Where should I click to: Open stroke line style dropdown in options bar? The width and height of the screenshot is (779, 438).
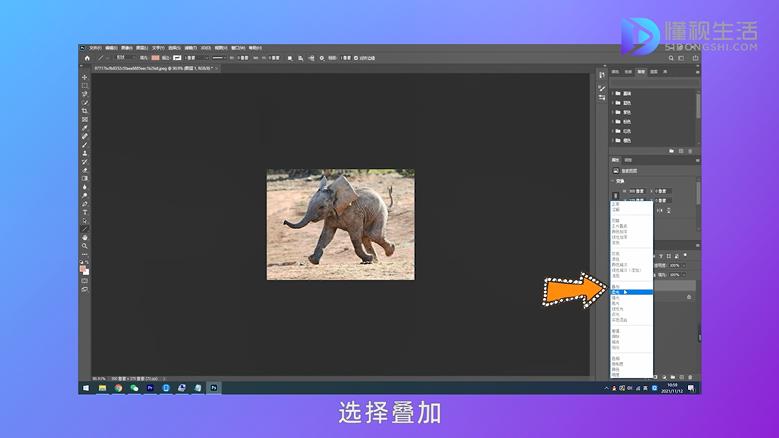[218, 58]
